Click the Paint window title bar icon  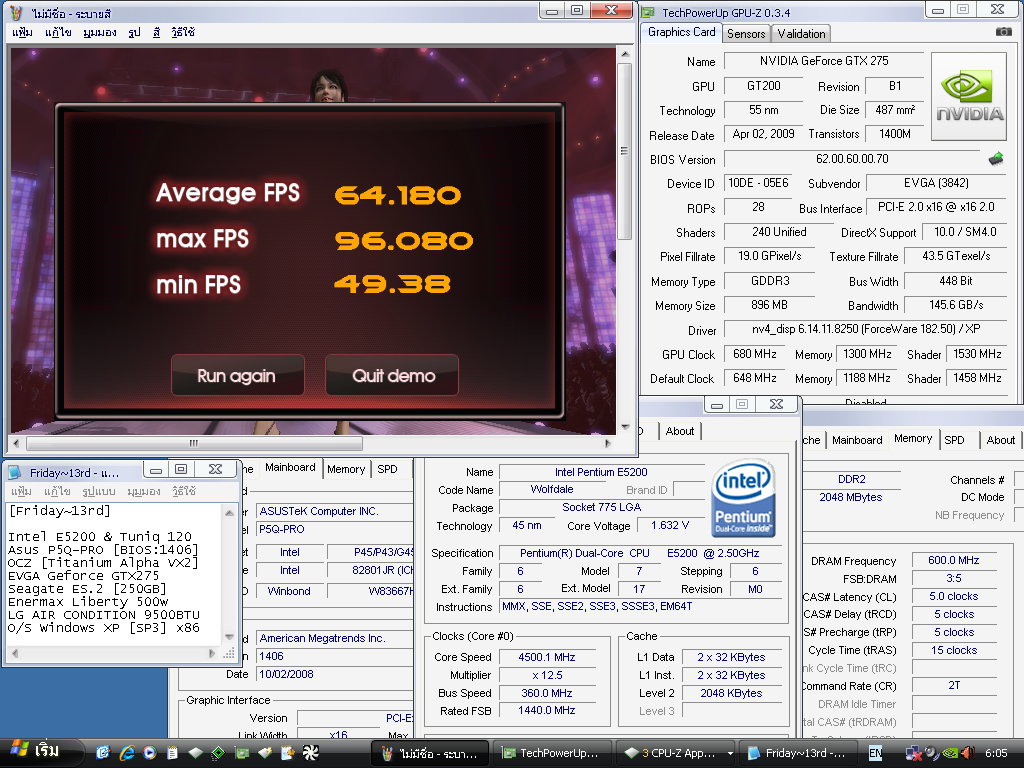coord(16,12)
